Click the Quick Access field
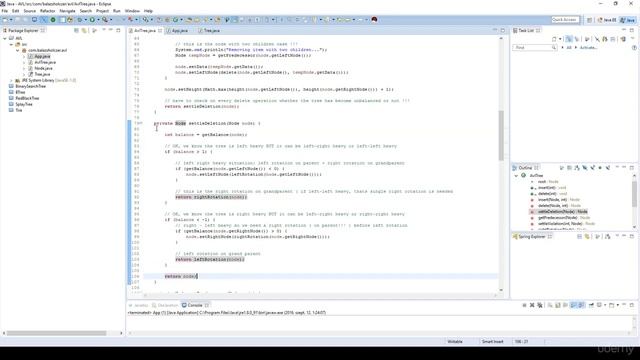The height and width of the screenshot is (360, 640). 565,20
